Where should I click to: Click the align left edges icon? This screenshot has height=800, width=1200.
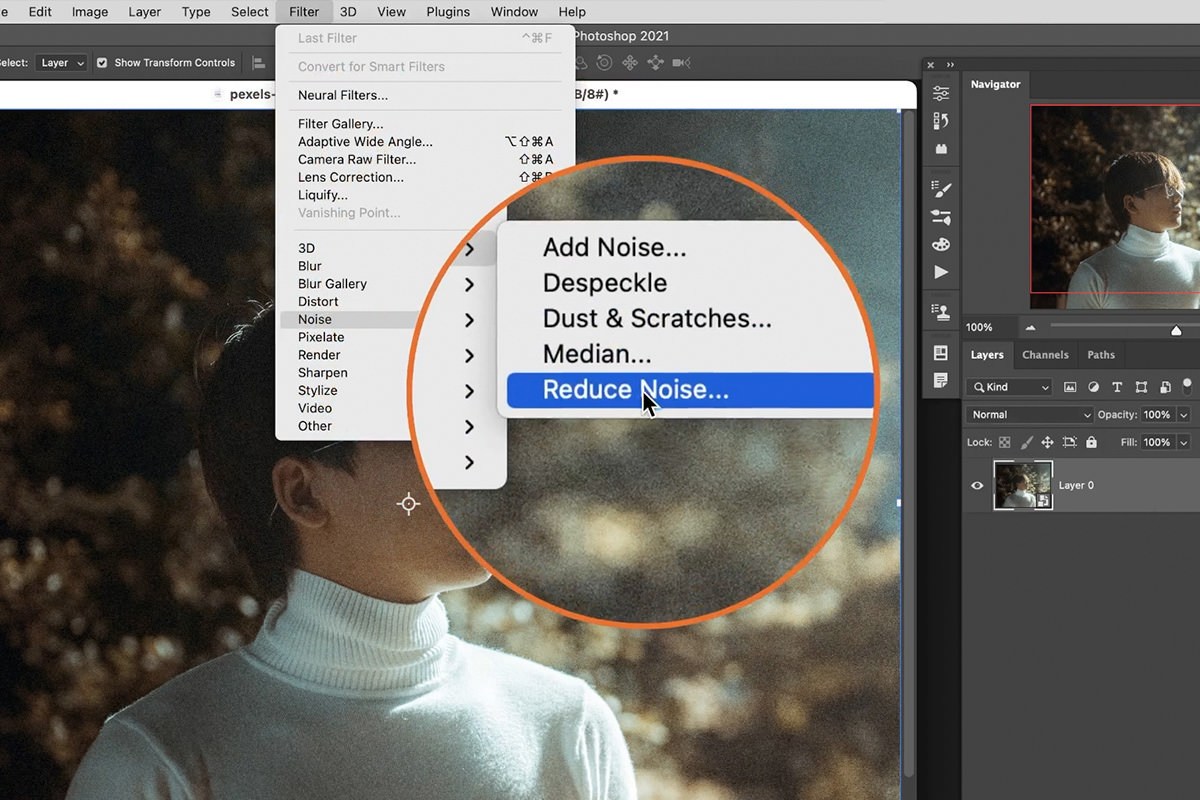[259, 62]
